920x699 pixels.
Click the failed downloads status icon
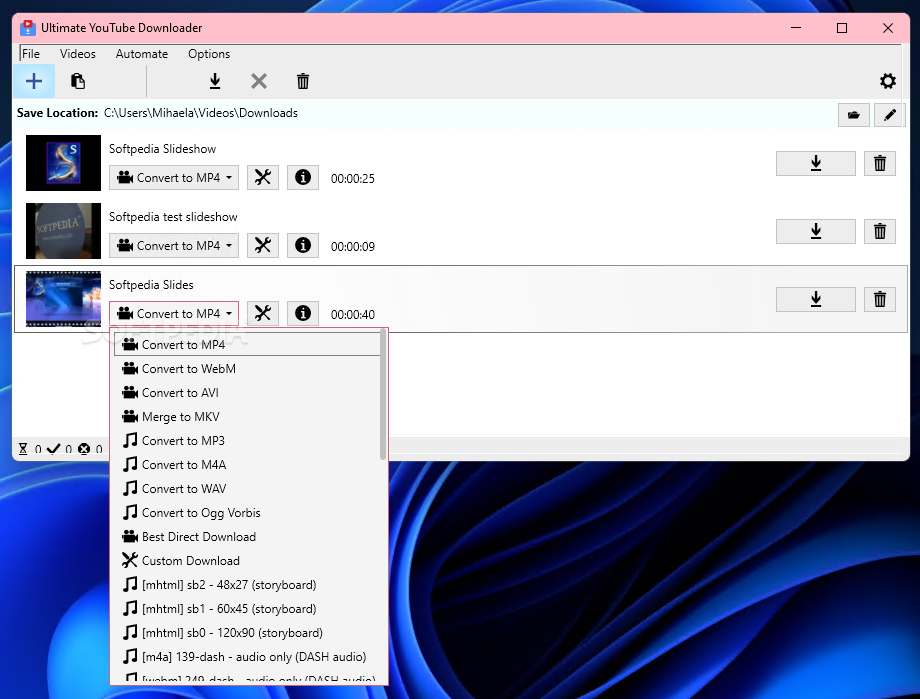click(84, 449)
